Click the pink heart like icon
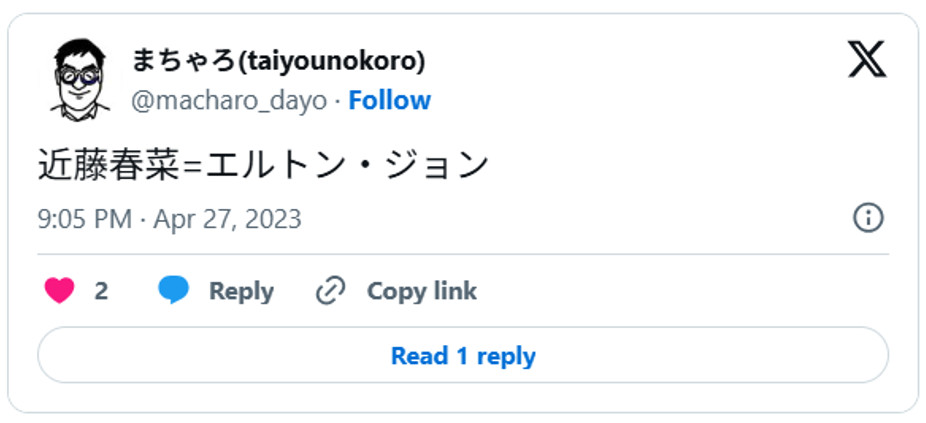Viewport: 926px width, 423px height. (x=60, y=291)
